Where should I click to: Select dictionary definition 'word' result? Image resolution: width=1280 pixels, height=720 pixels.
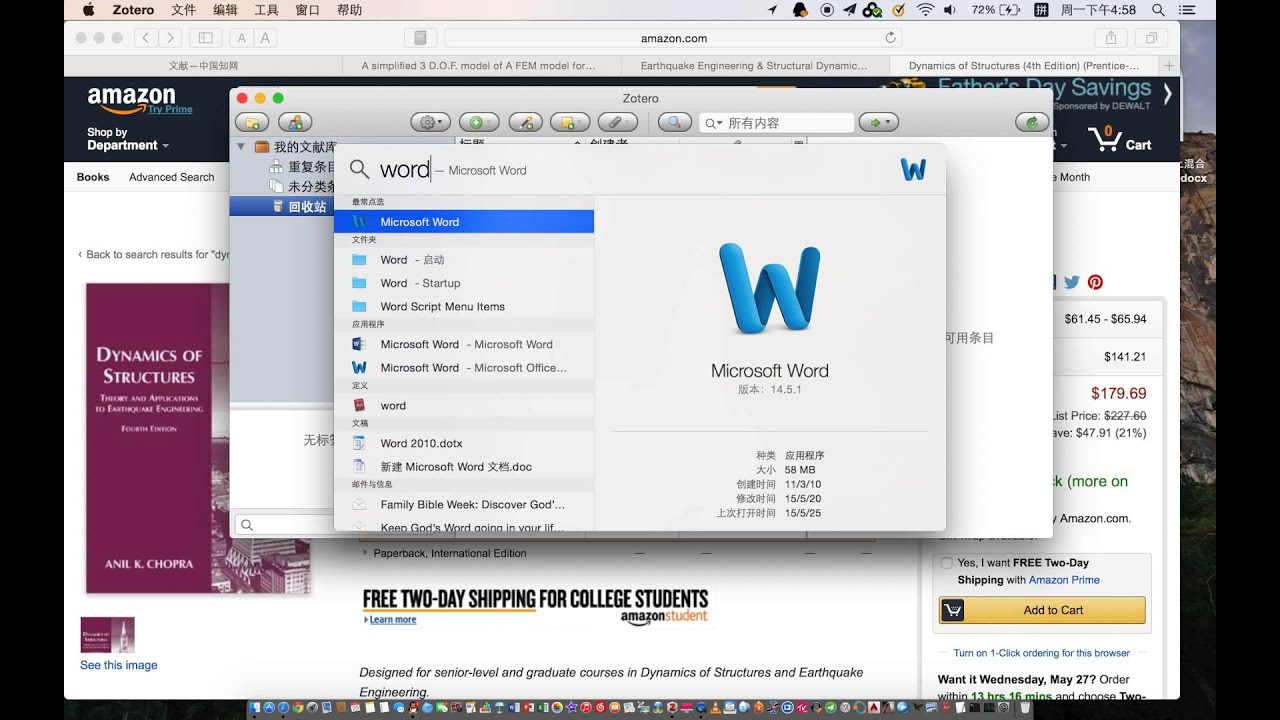tap(464, 406)
